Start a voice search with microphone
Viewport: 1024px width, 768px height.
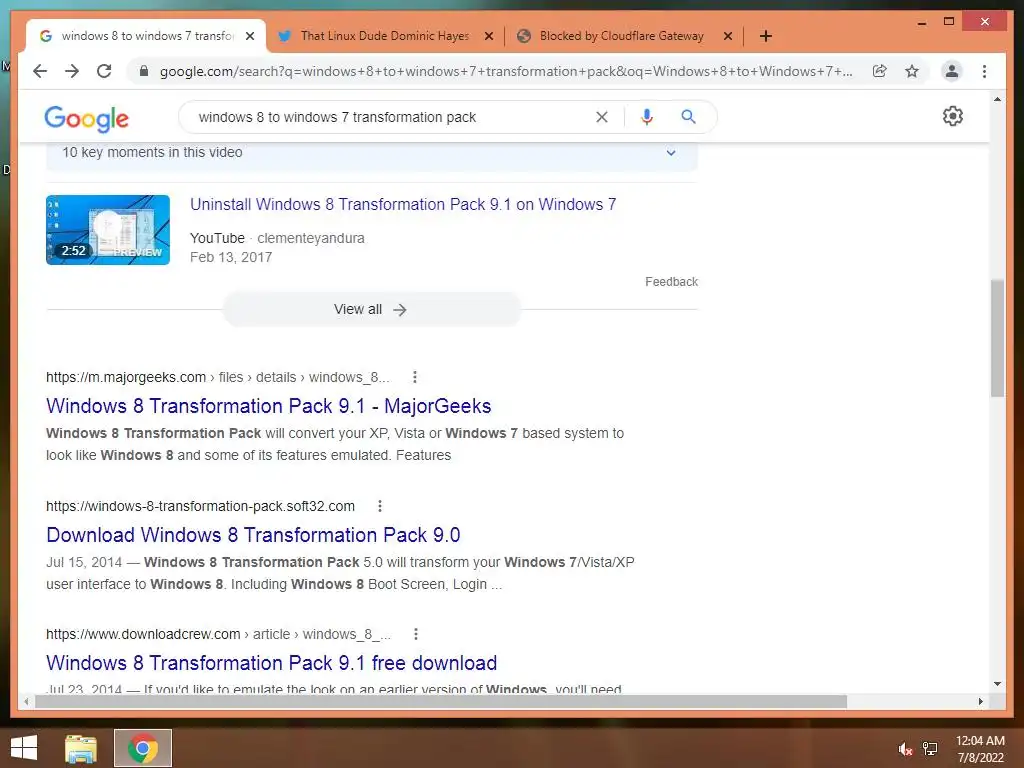(x=647, y=117)
